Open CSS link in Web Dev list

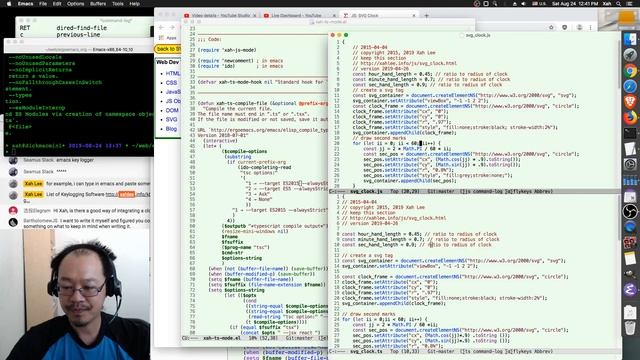click(x=171, y=82)
